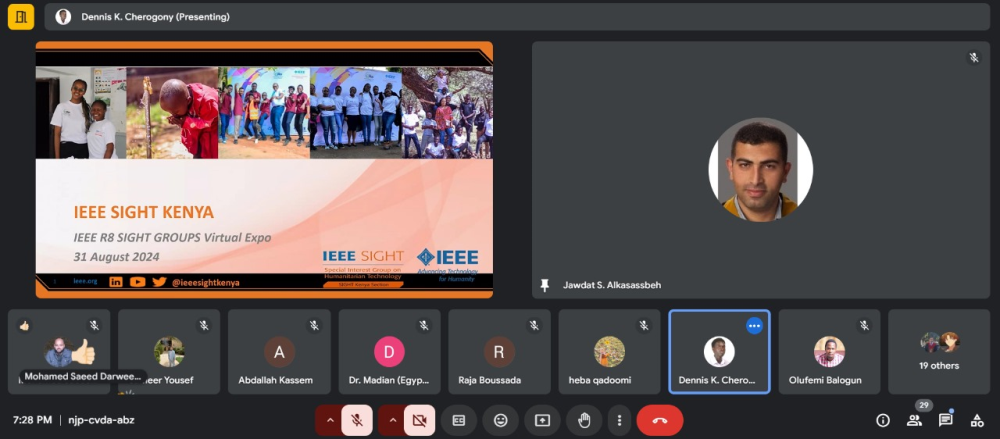This screenshot has height=439, width=1000.
Task: Unmute the microphone button
Action: [x=356, y=420]
